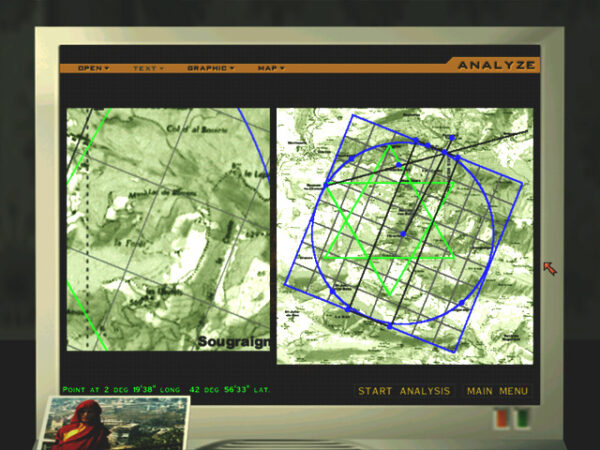Click the ANALYZE header label

click(496, 66)
